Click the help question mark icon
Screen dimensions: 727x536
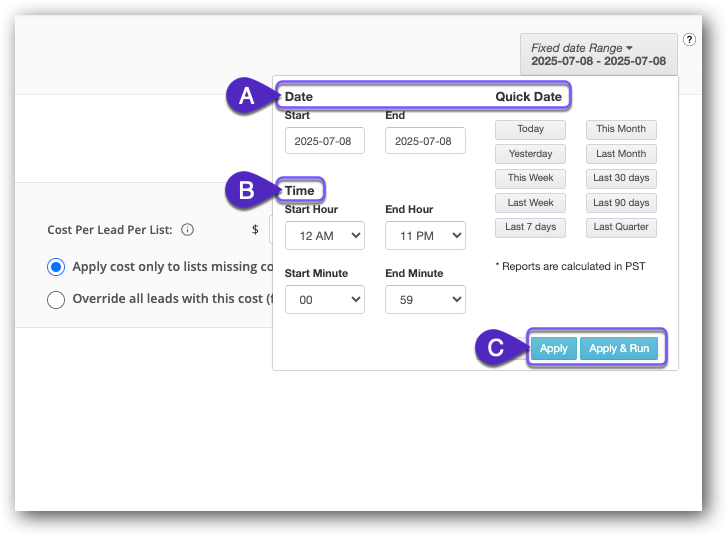689,40
